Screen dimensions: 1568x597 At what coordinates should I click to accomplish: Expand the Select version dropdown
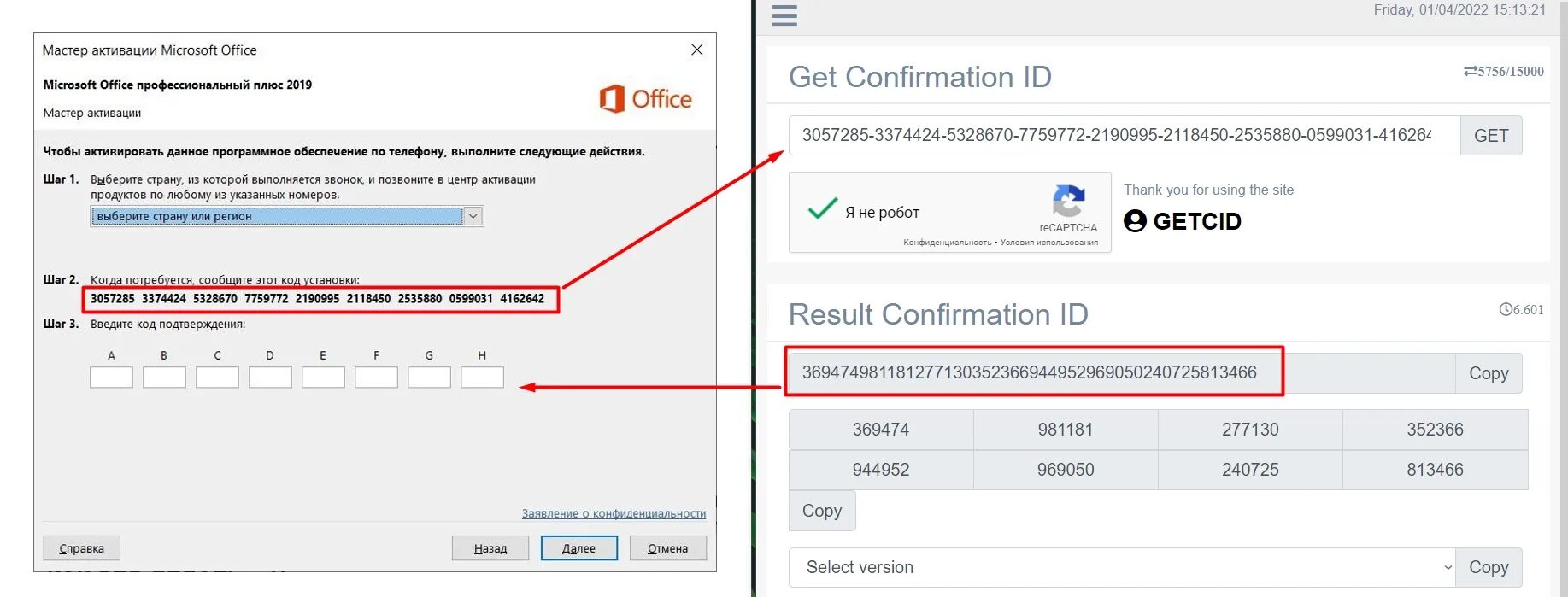[1122, 567]
